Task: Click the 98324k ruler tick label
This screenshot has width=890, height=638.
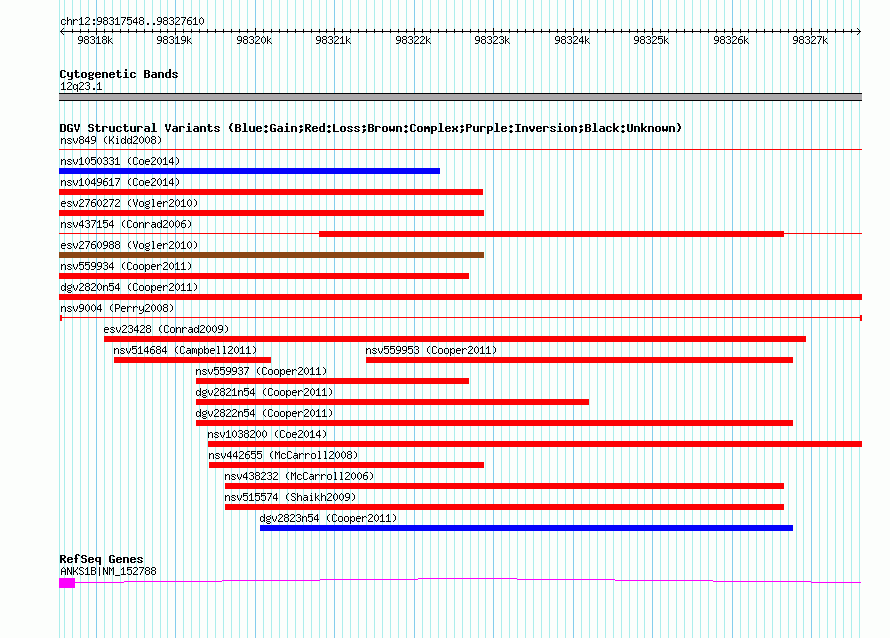Action: (572, 40)
